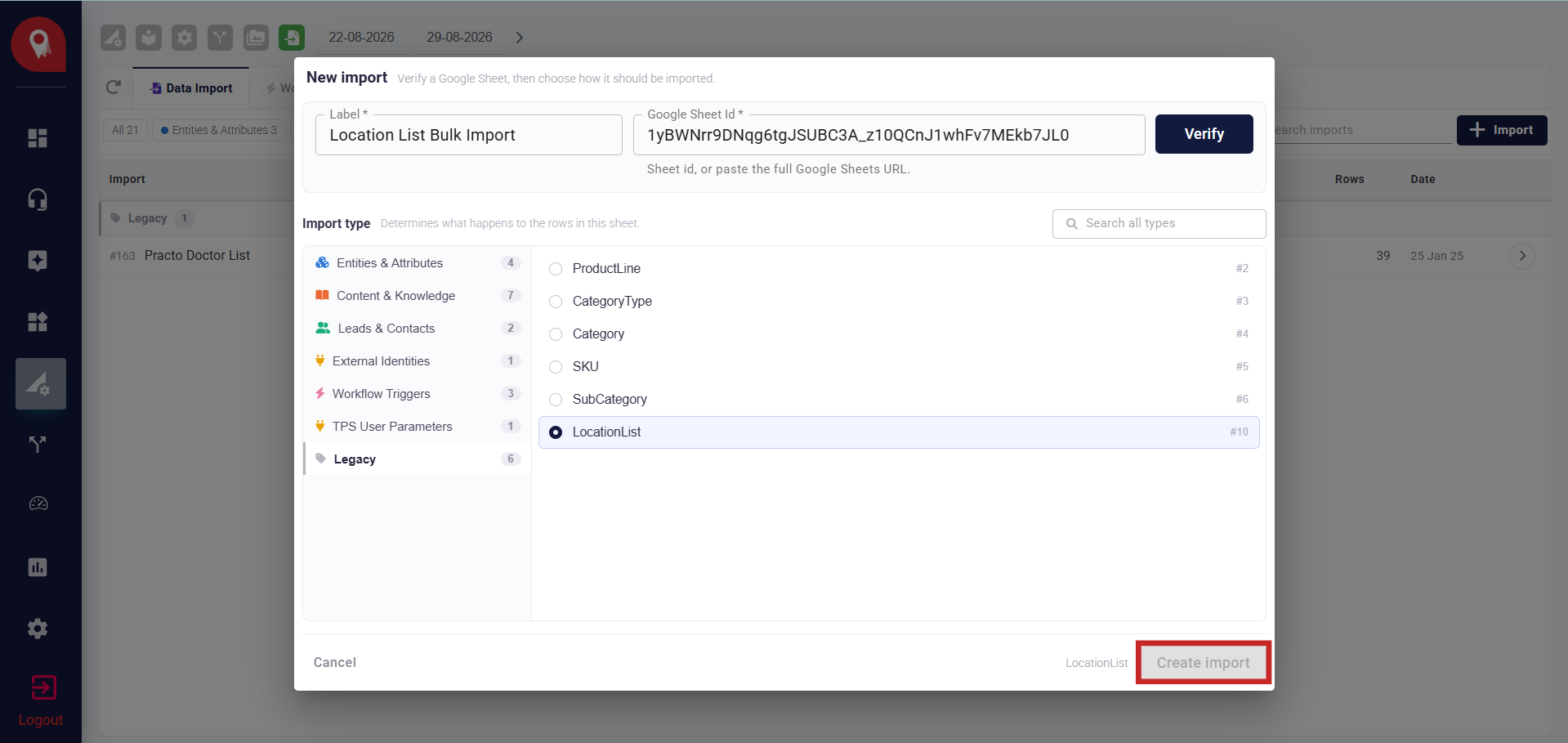The width and height of the screenshot is (1568, 743).
Task: Click the top toolbar branch icon
Action: pyautogui.click(x=220, y=38)
